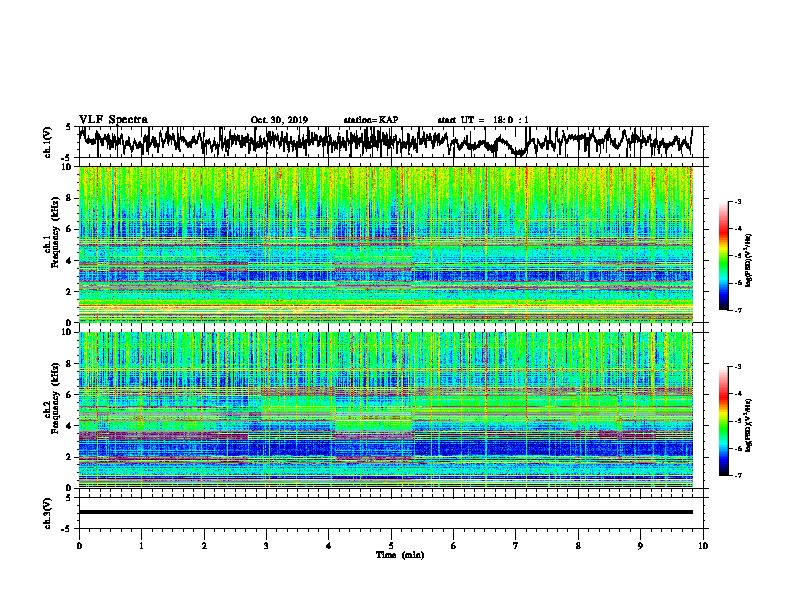Click the "2" tick on the time axis
This screenshot has width=792, height=612.
(x=204, y=546)
